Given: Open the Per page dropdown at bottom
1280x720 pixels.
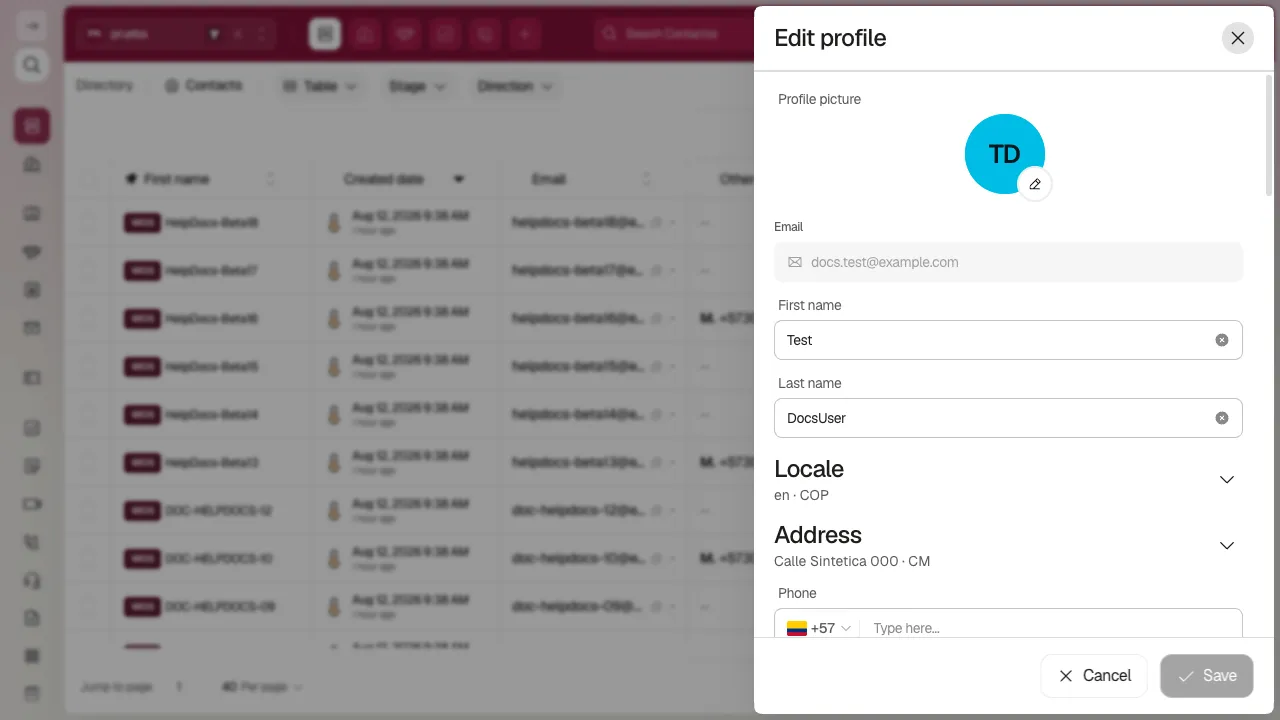Looking at the screenshot, I should pos(262,687).
